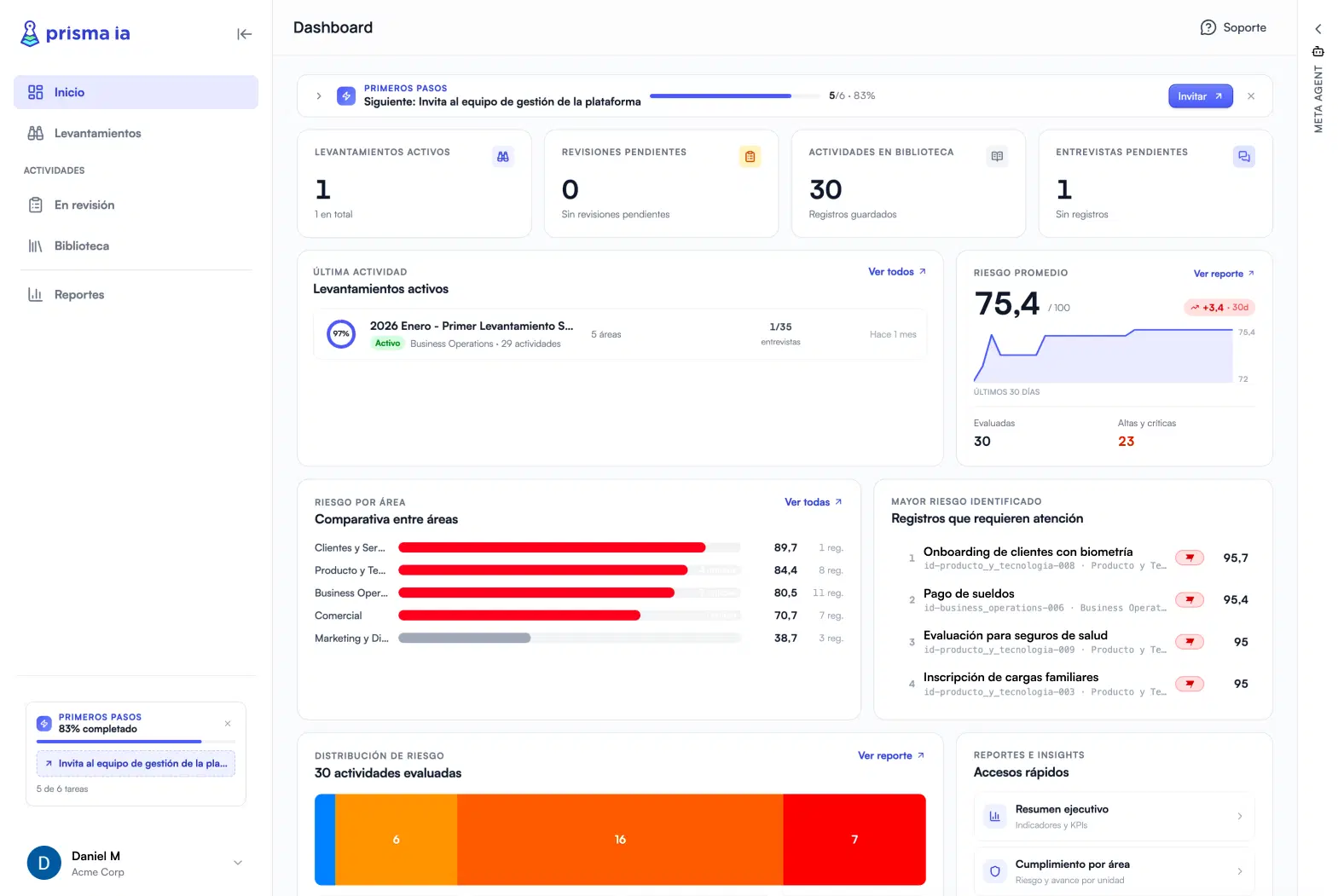Open the 2026 Enero levantamiento row
Image resolution: width=1338 pixels, height=896 pixels.
[x=620, y=334]
